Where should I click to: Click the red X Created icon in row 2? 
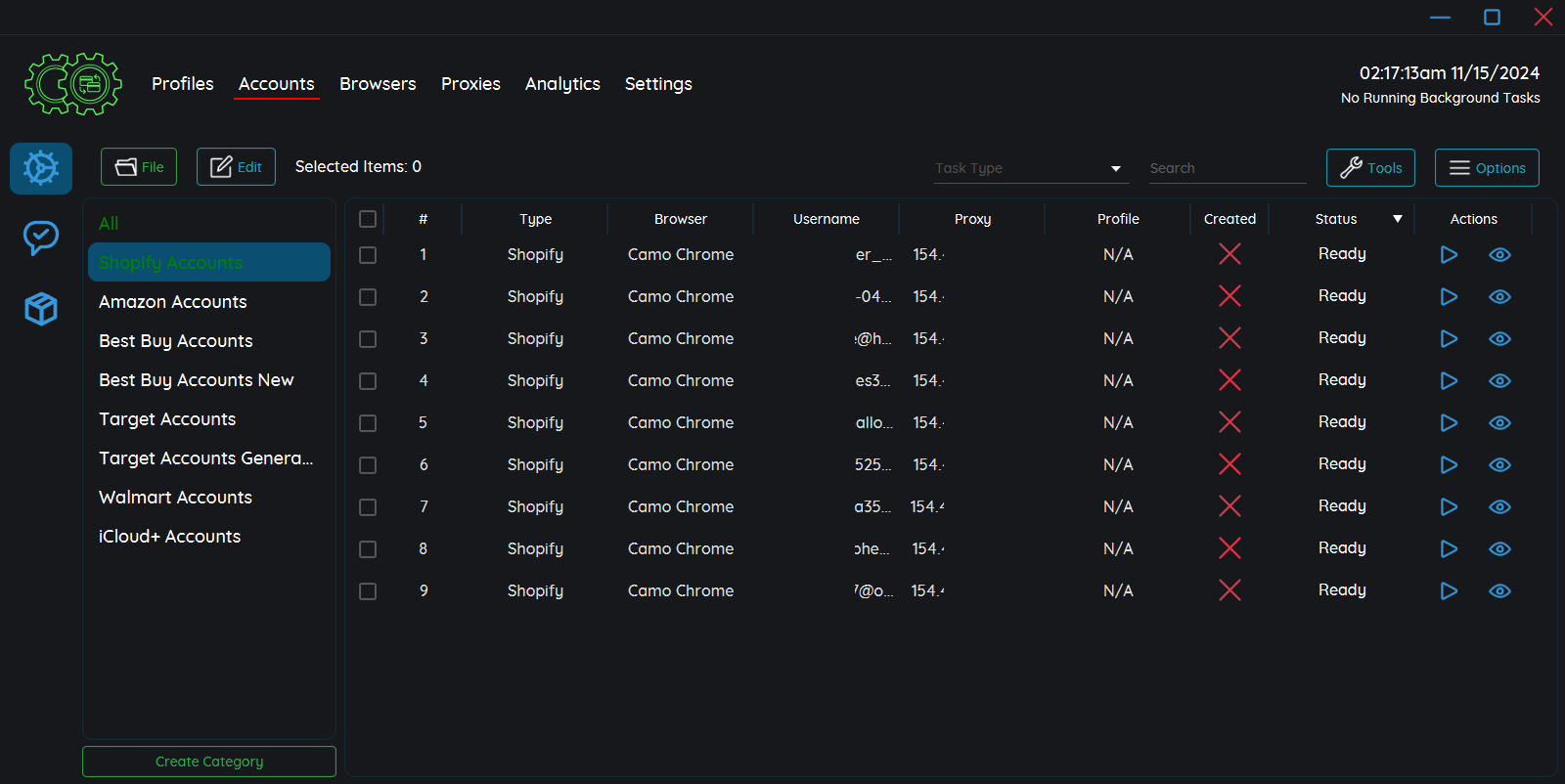point(1230,296)
